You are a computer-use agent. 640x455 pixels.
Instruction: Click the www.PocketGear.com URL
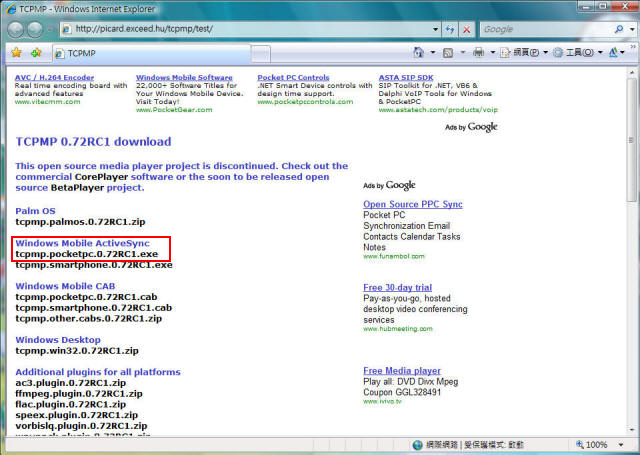pyautogui.click(x=174, y=109)
